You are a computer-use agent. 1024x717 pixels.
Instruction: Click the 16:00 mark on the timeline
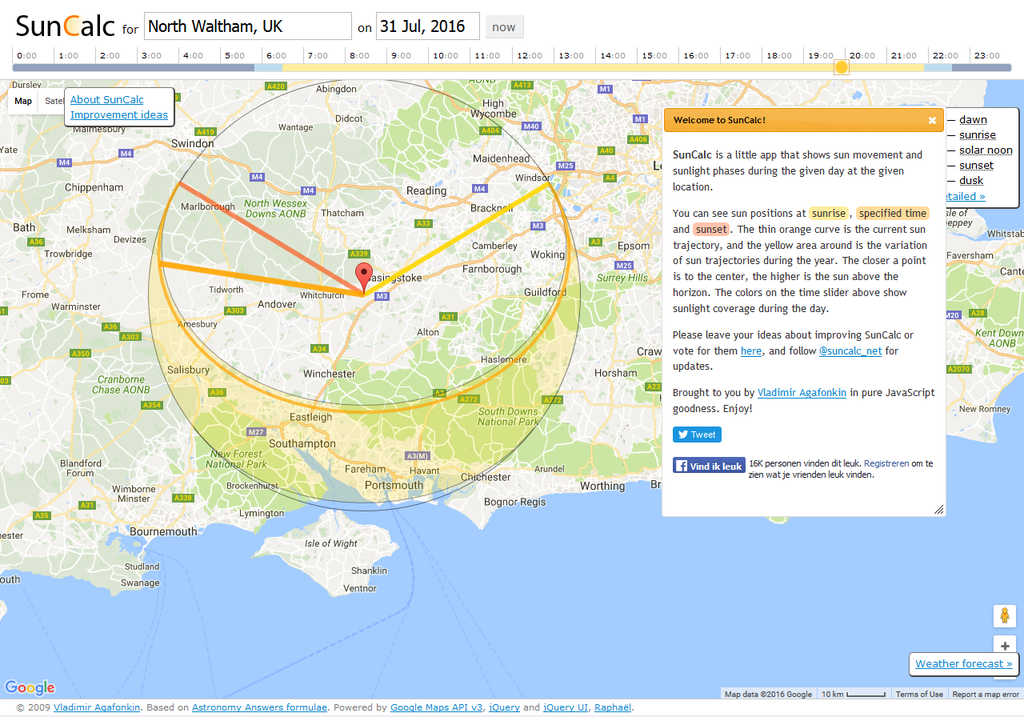pyautogui.click(x=696, y=56)
